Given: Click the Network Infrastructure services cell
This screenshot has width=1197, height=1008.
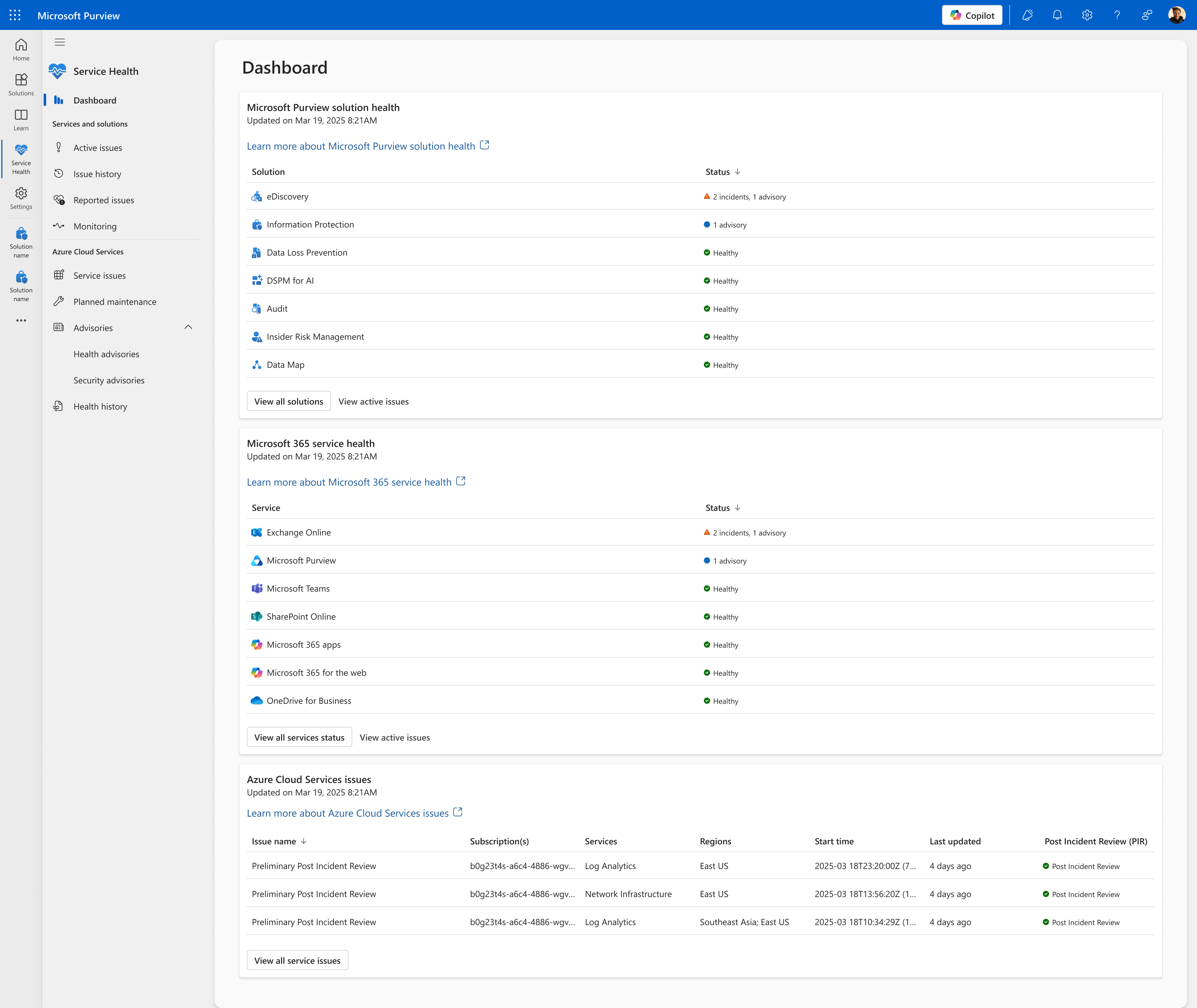Looking at the screenshot, I should [628, 894].
